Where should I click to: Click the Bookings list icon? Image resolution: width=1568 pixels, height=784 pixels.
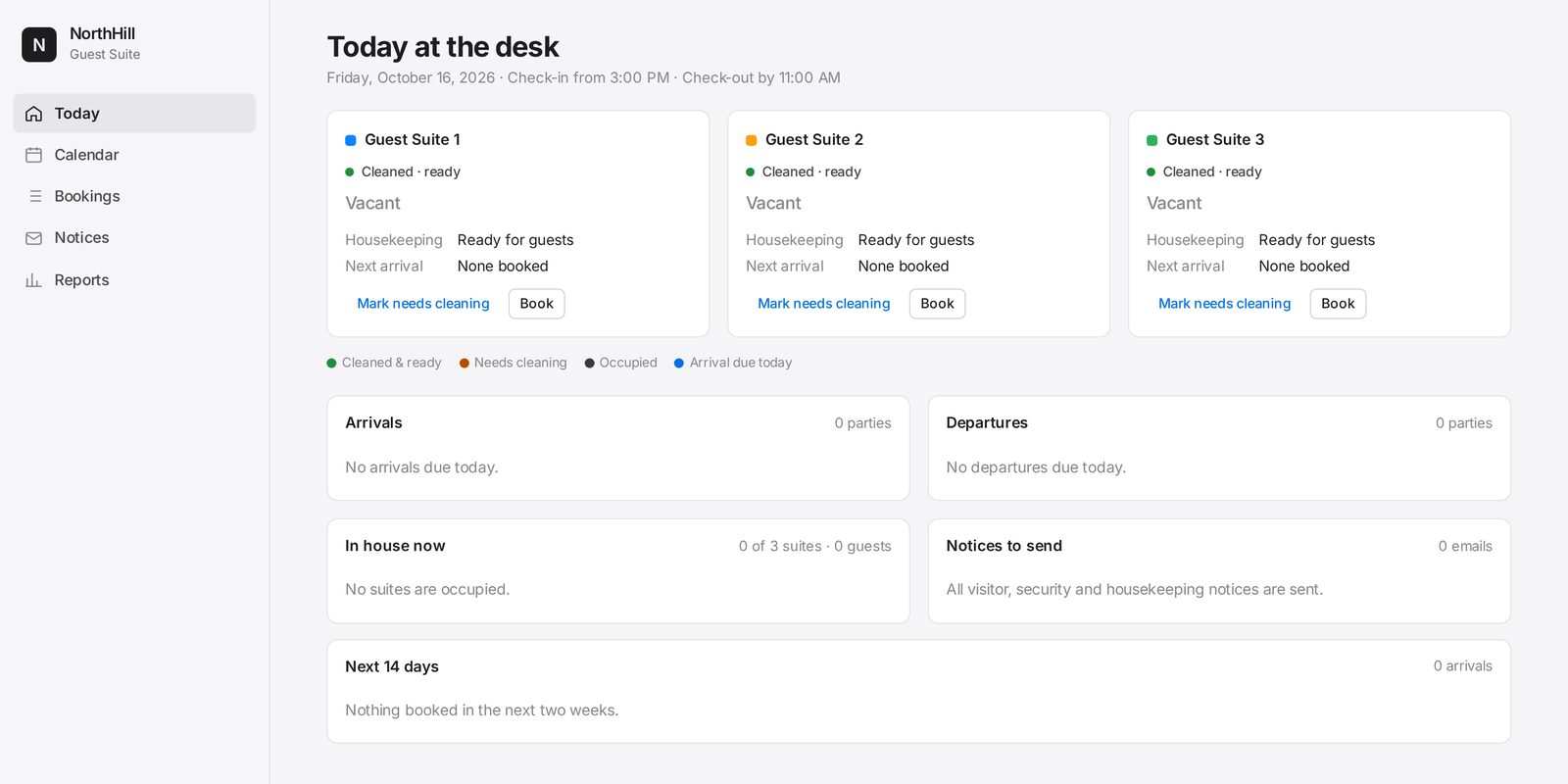click(x=33, y=196)
